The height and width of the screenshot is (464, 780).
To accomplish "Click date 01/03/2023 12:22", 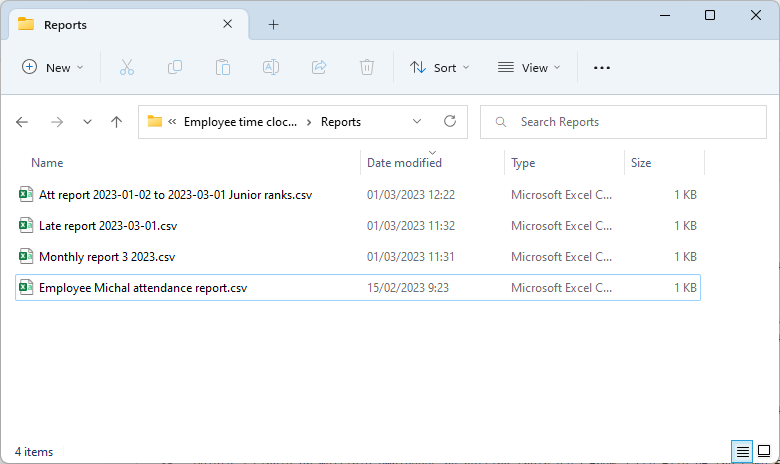I will pos(411,194).
